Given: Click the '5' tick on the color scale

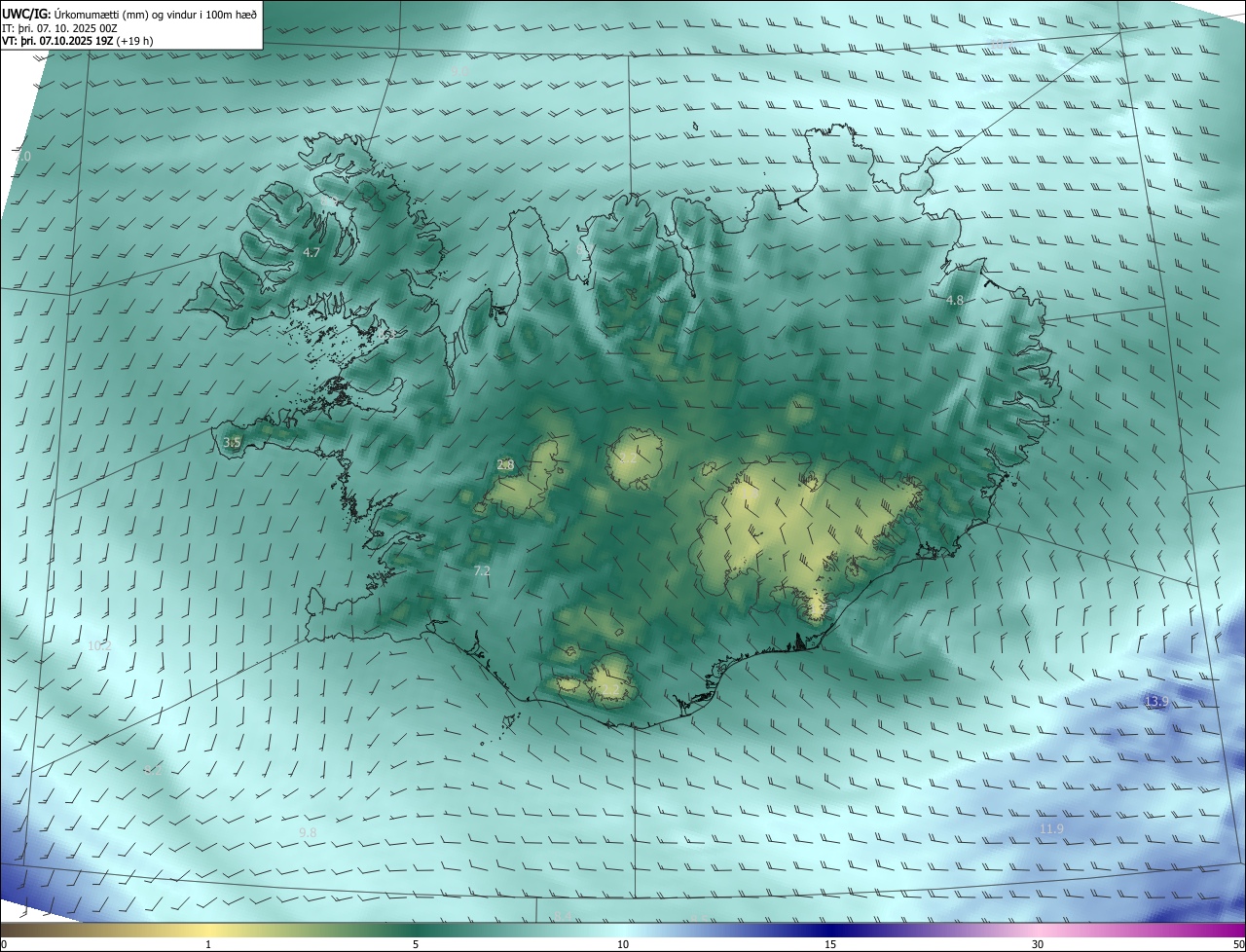Looking at the screenshot, I should [x=416, y=944].
